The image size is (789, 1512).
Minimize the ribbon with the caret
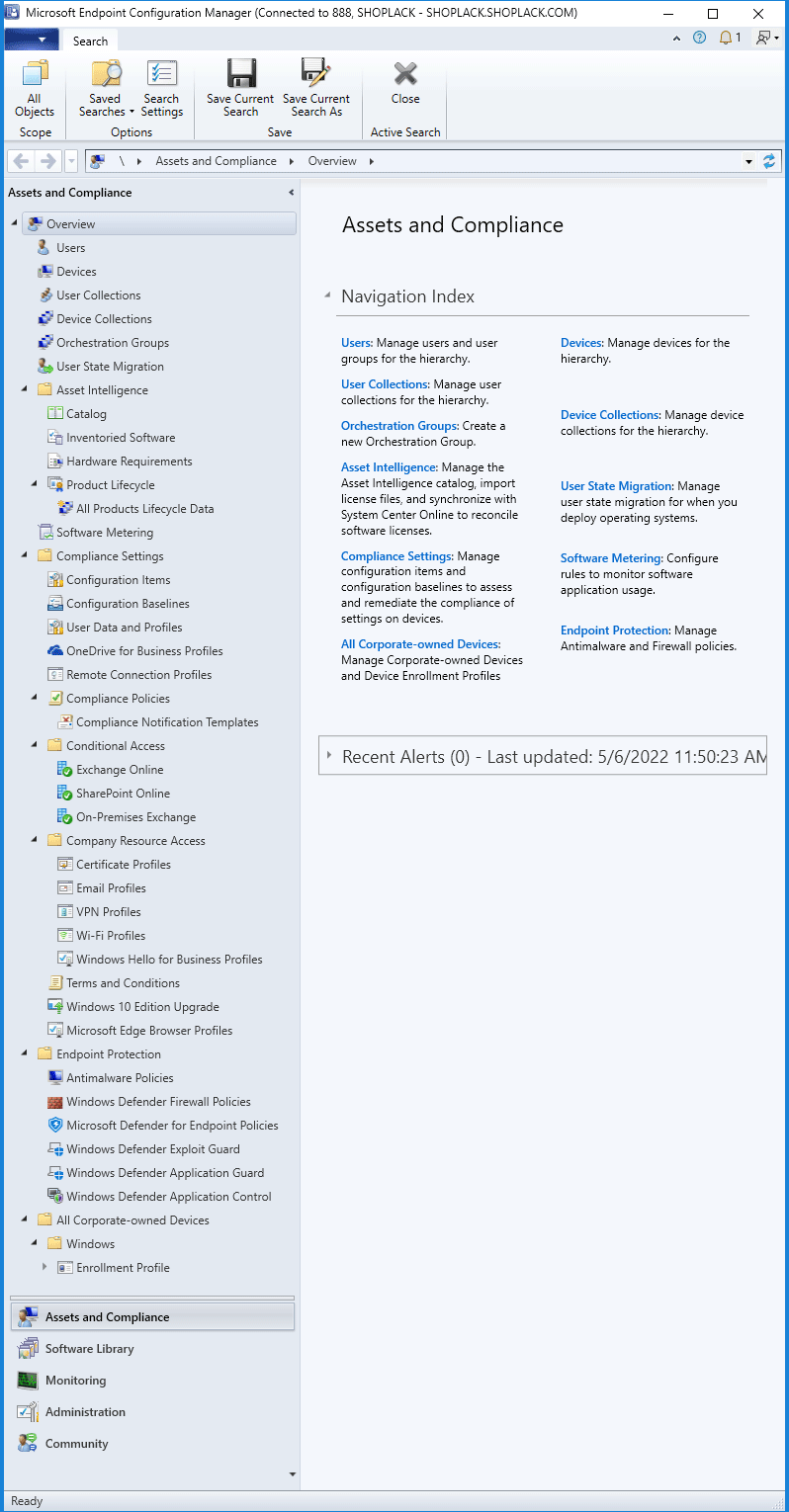(677, 39)
